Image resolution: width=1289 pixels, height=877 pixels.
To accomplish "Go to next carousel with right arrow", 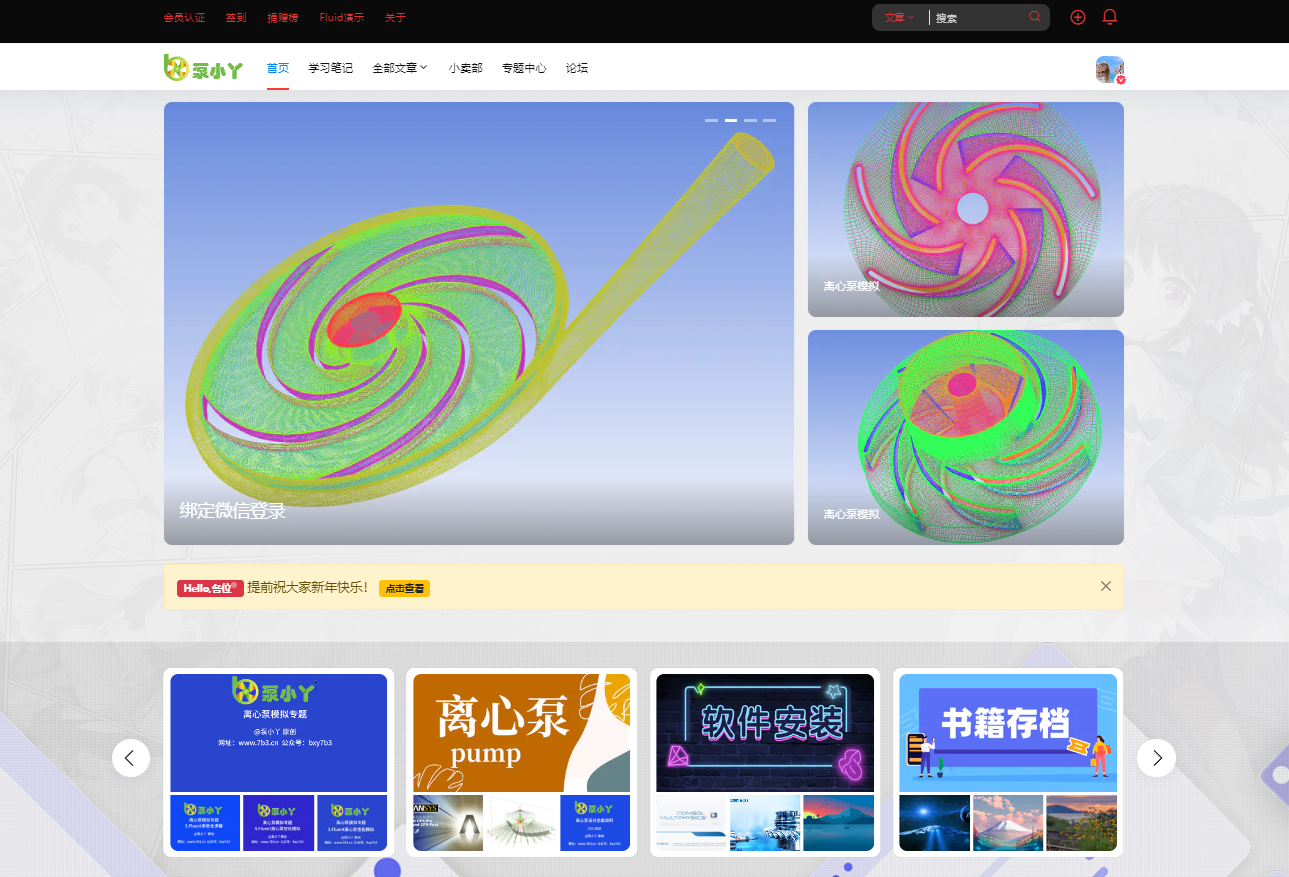I will (x=1156, y=758).
